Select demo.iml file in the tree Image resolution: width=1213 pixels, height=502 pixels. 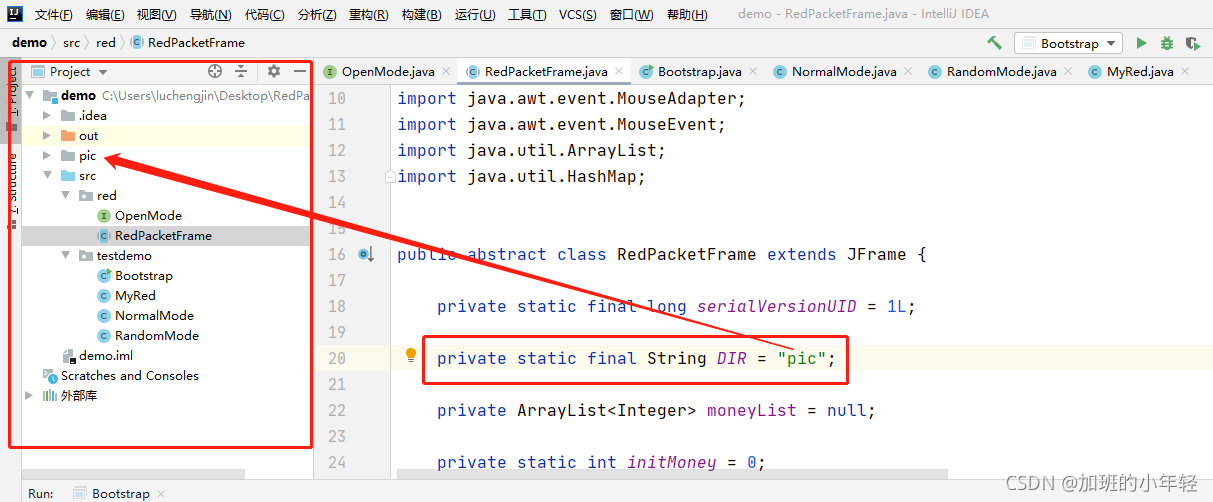[97, 356]
